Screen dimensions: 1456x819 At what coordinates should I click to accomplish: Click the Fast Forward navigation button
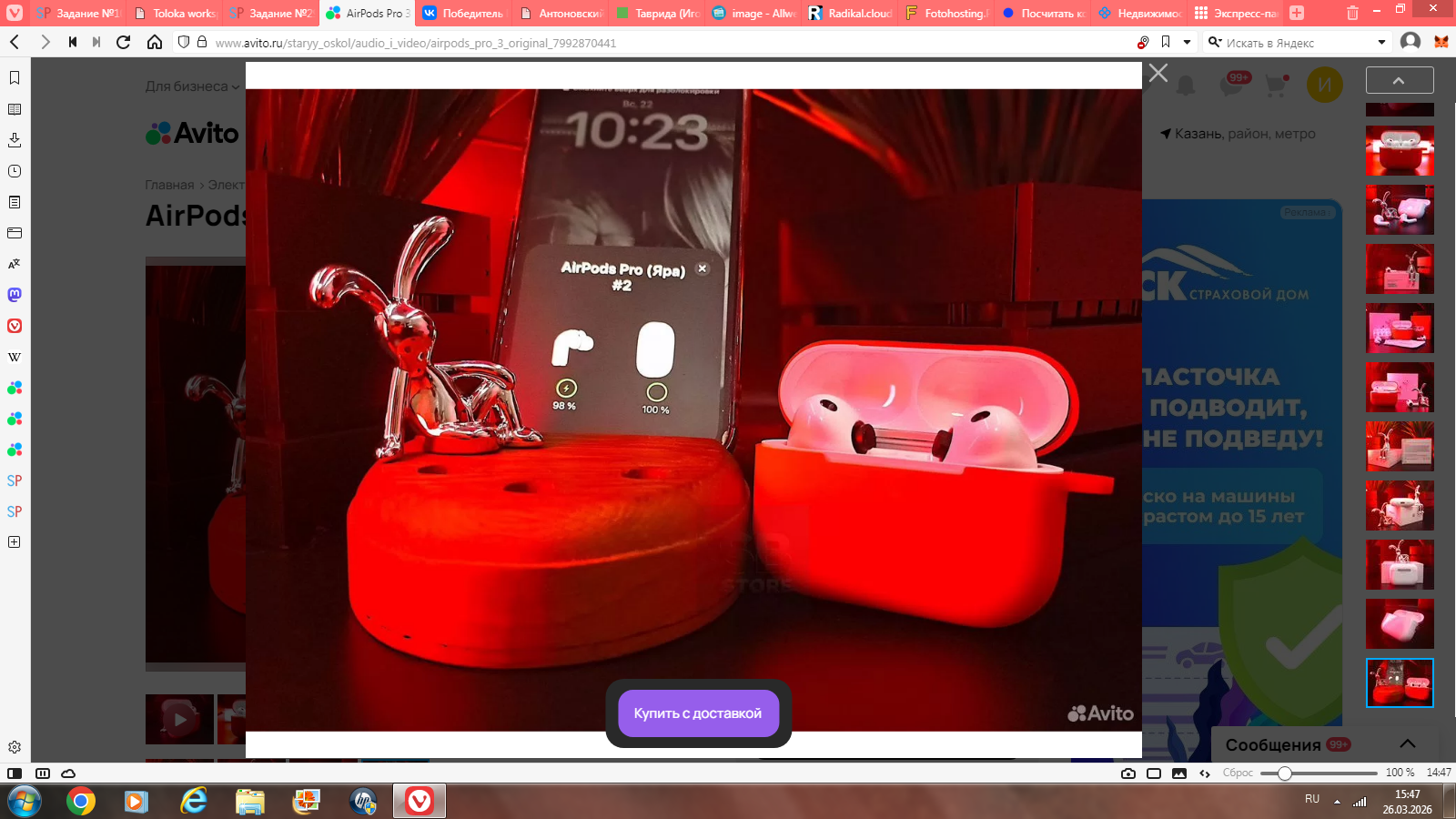tap(96, 42)
